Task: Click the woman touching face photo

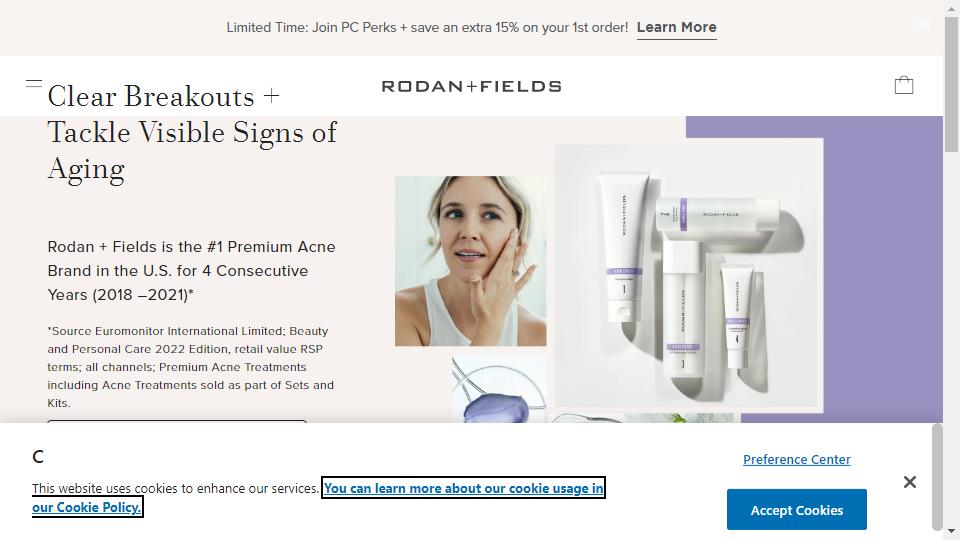Action: 470,261
